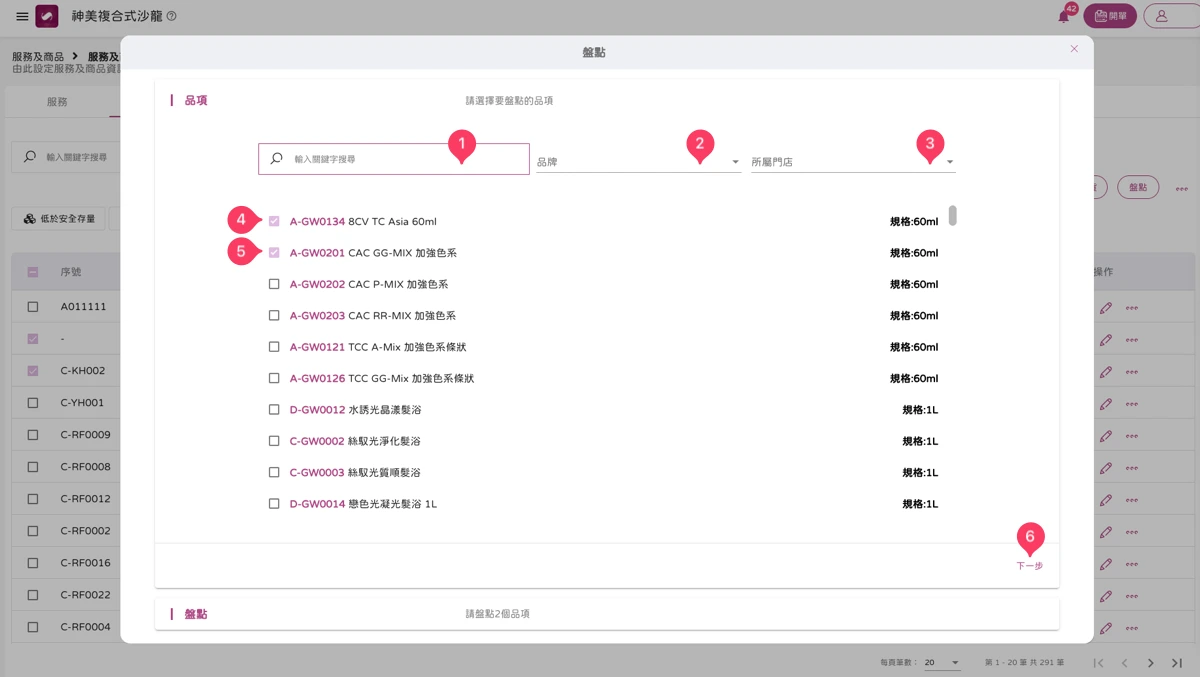Go to the previous page of results
The width and height of the screenshot is (1200, 677).
(x=1124, y=663)
